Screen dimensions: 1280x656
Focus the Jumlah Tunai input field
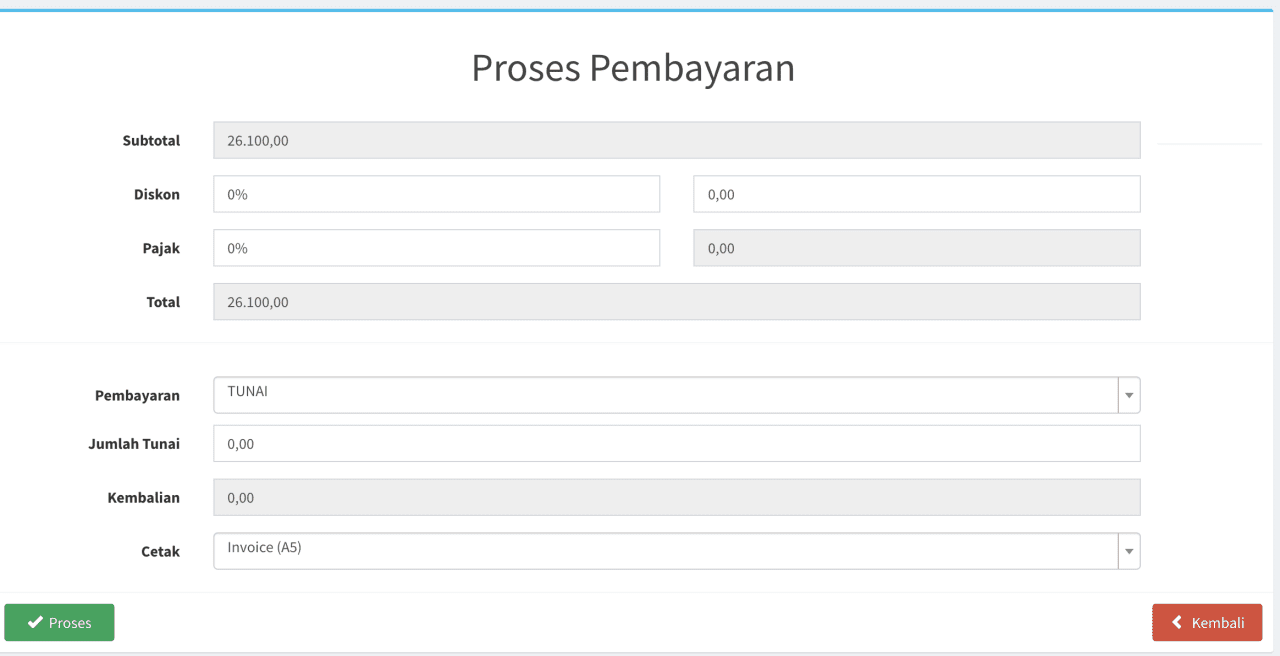[676, 444]
